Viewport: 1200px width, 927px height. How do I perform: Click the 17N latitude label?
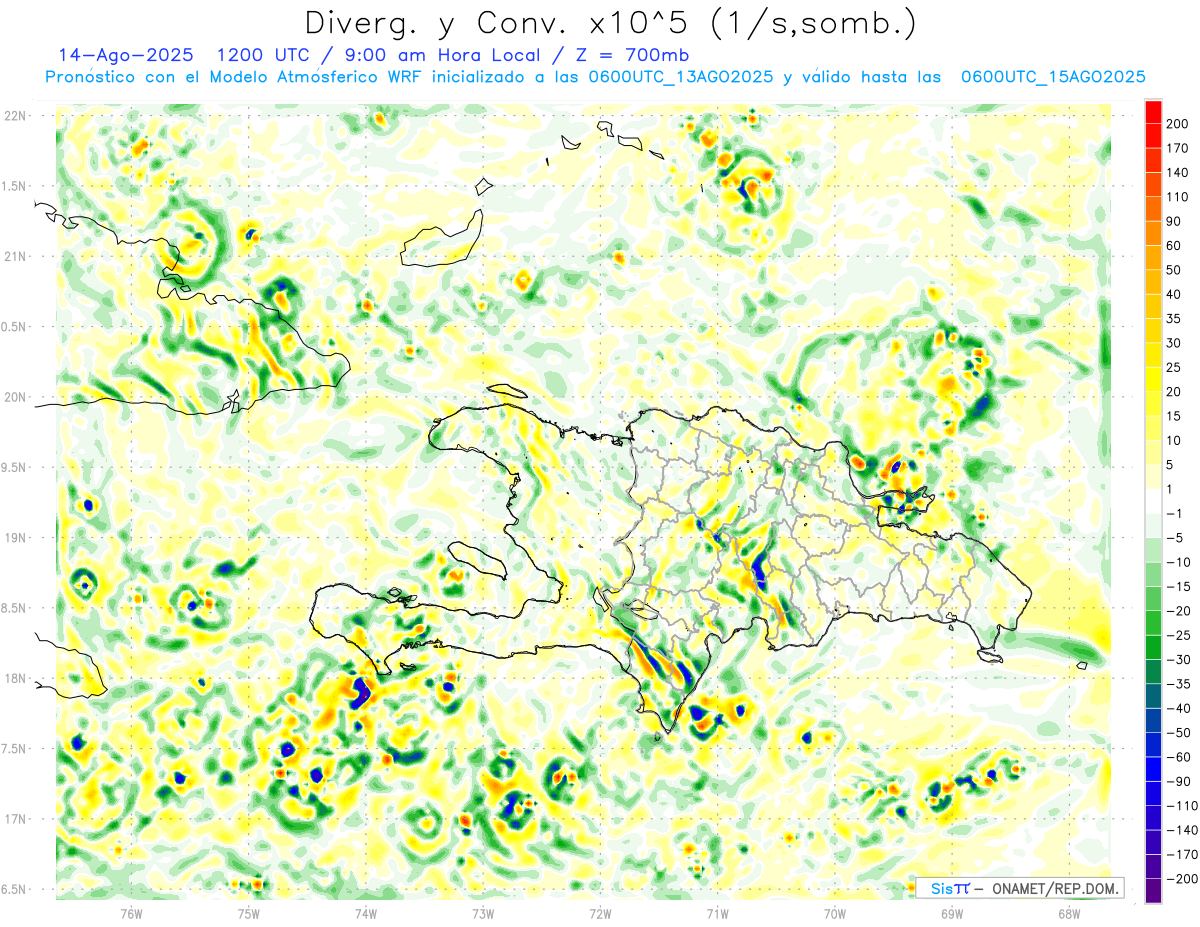(15, 819)
